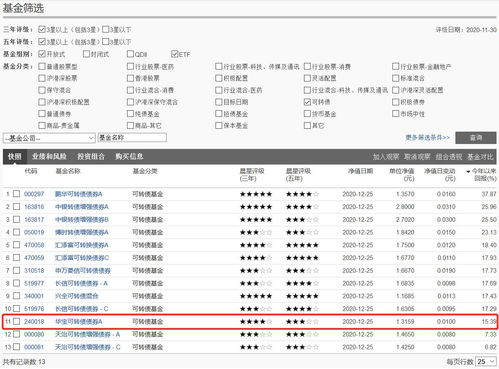Open the 鹏华可转债债券A fund name link
This screenshot has width=499, height=369.
(79, 194)
